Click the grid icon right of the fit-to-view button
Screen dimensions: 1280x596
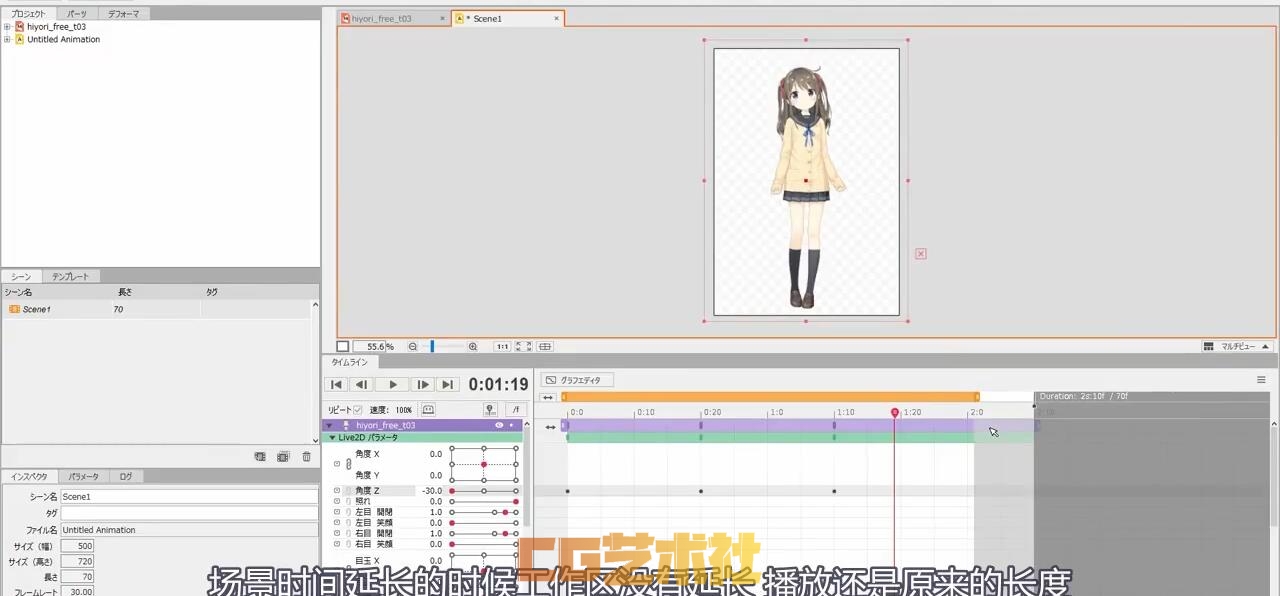(x=545, y=346)
